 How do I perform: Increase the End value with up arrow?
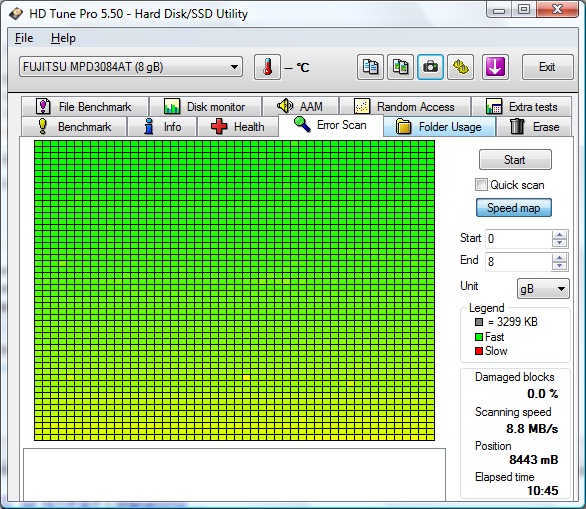click(x=559, y=258)
